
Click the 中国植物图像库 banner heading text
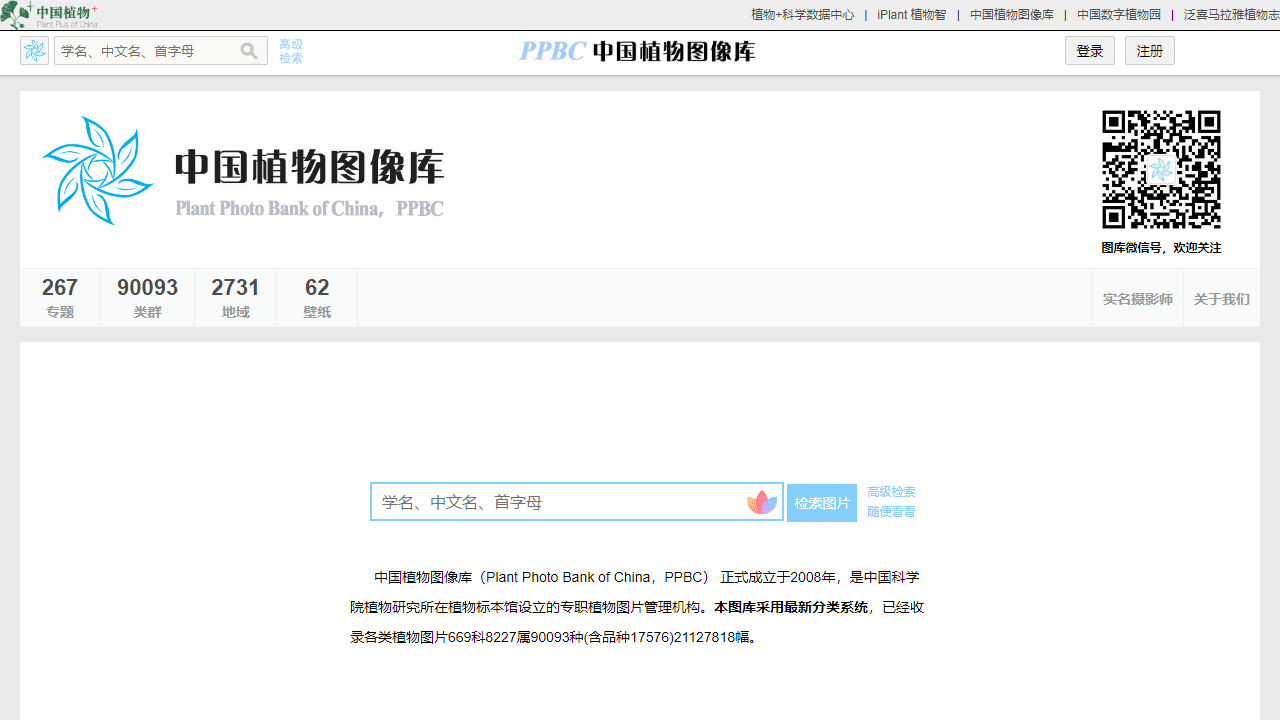(x=309, y=167)
